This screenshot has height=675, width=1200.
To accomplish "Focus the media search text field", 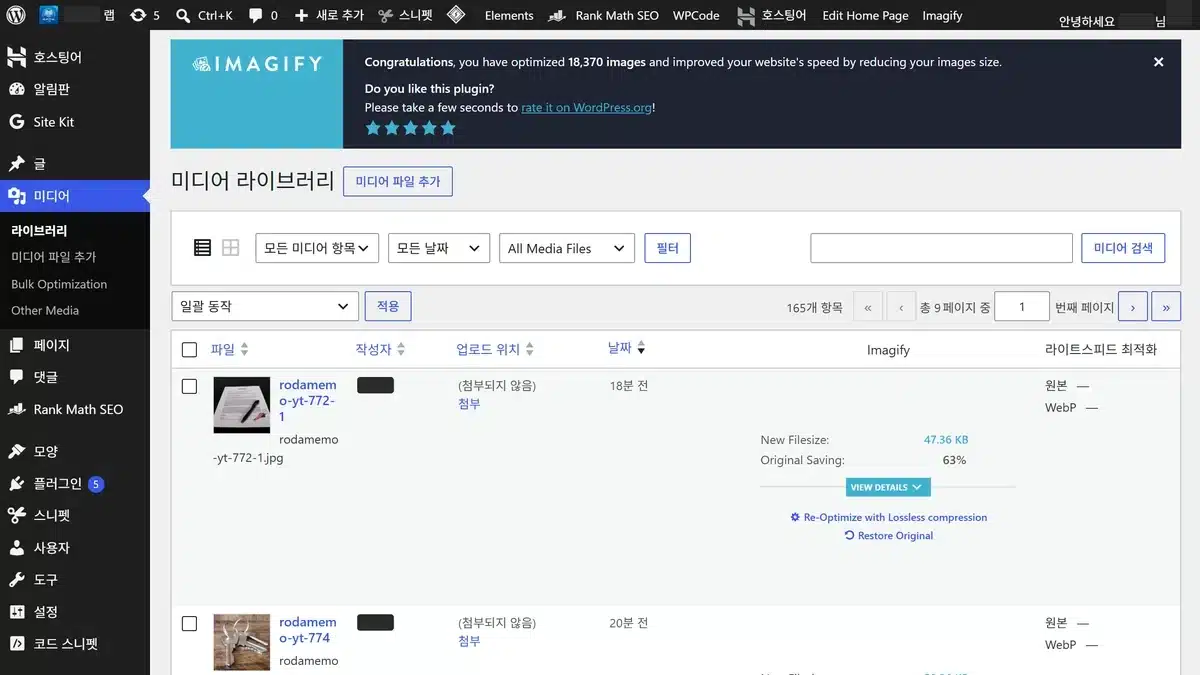I will (941, 248).
